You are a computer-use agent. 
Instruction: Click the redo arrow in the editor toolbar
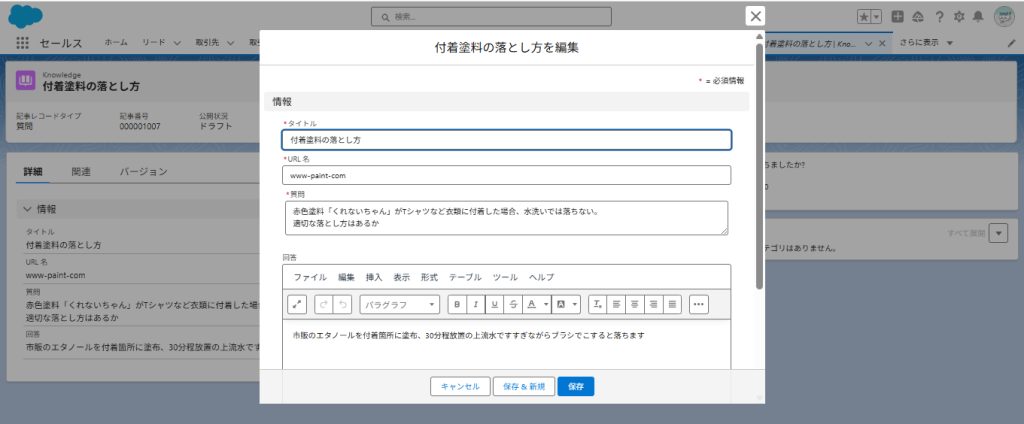pos(324,304)
